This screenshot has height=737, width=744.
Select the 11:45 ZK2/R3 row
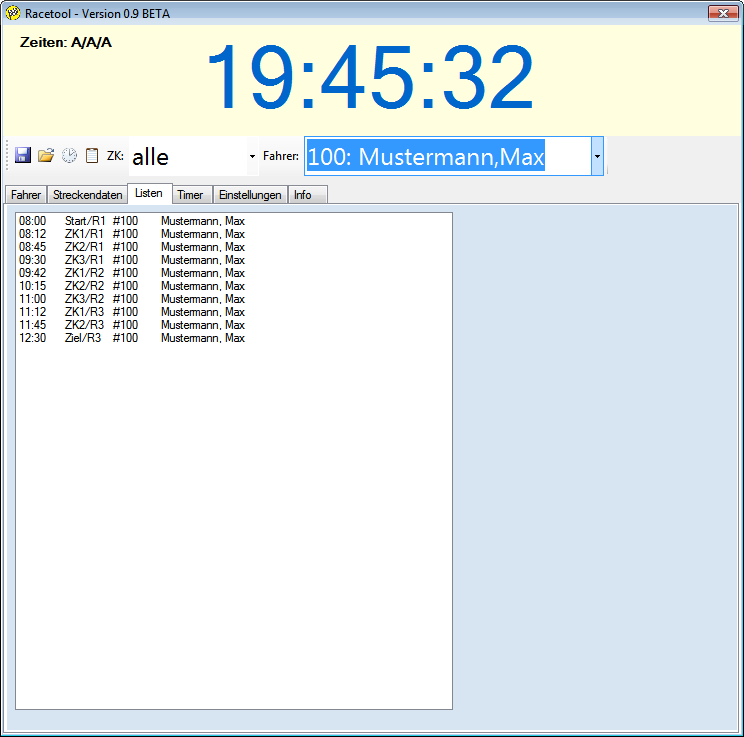233,325
